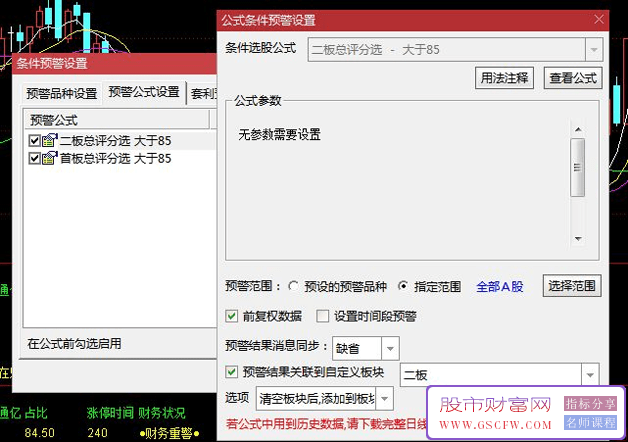Viewport: 628px width, 442px height.
Task: Click the 查看公式 button
Action: pyautogui.click(x=573, y=78)
